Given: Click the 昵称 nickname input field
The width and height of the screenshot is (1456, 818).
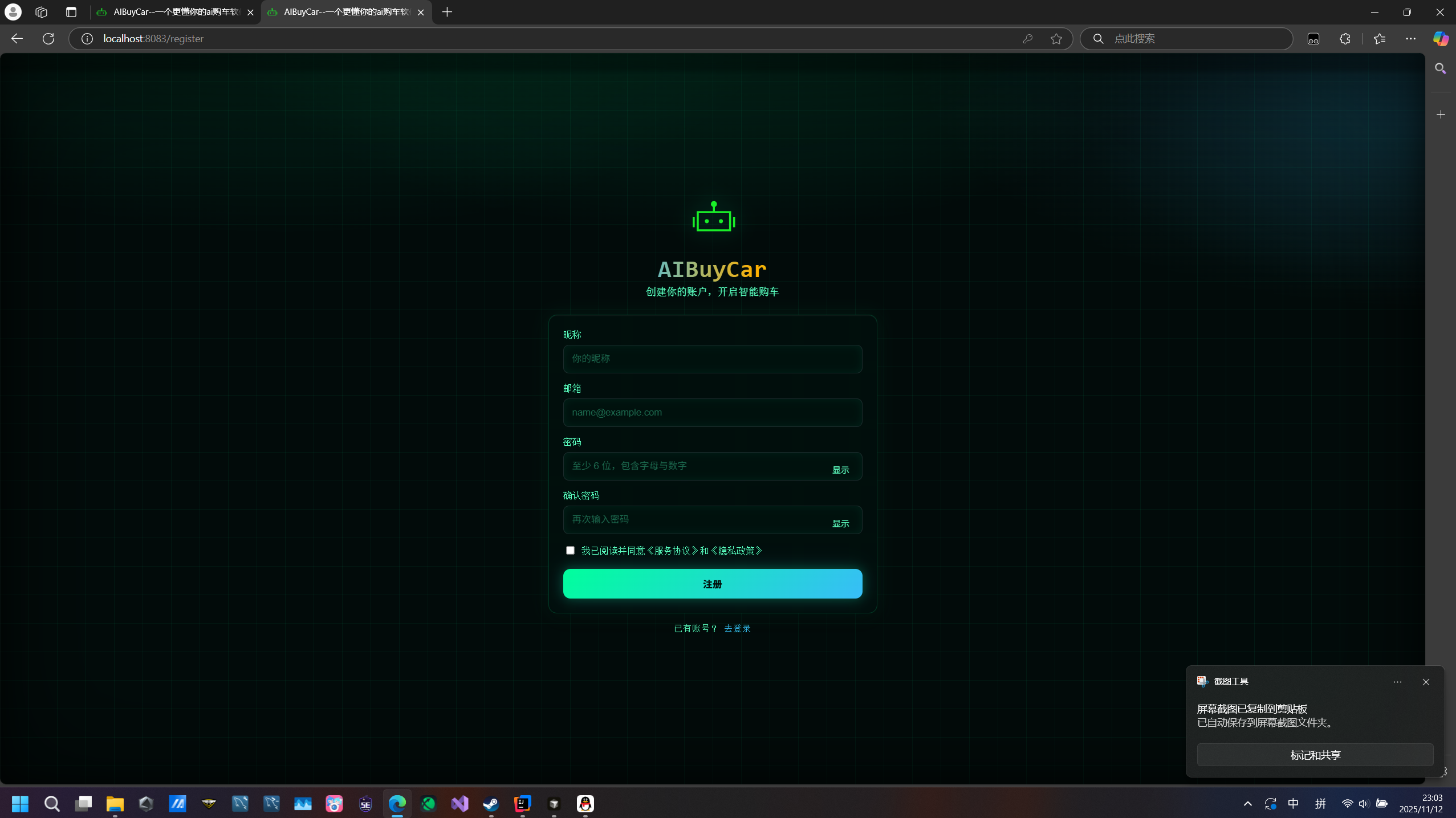Looking at the screenshot, I should pyautogui.click(x=712, y=359).
